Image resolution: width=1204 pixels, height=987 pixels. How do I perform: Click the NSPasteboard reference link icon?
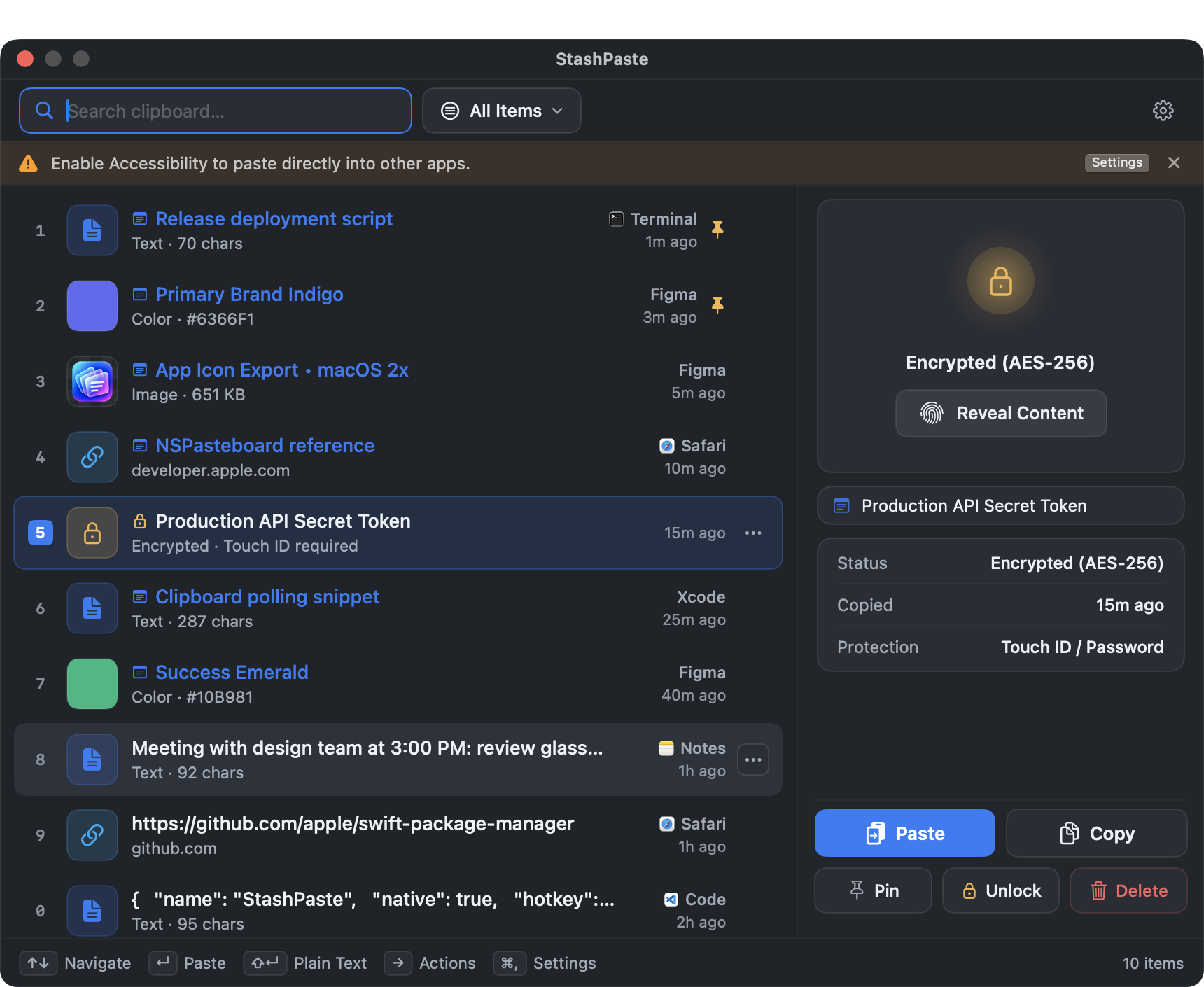coord(92,457)
